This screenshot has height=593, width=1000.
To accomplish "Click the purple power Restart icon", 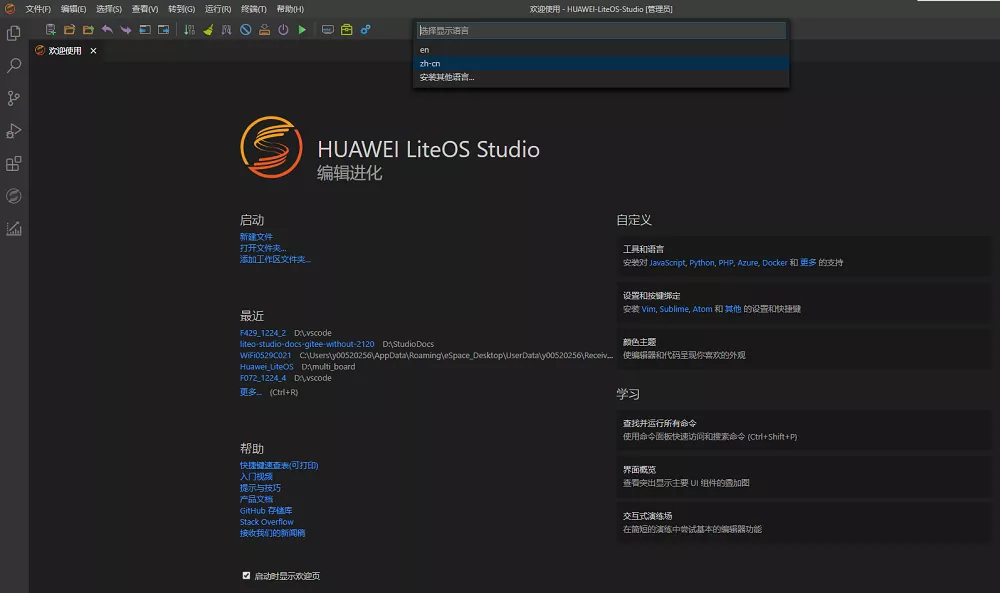I will (x=283, y=29).
